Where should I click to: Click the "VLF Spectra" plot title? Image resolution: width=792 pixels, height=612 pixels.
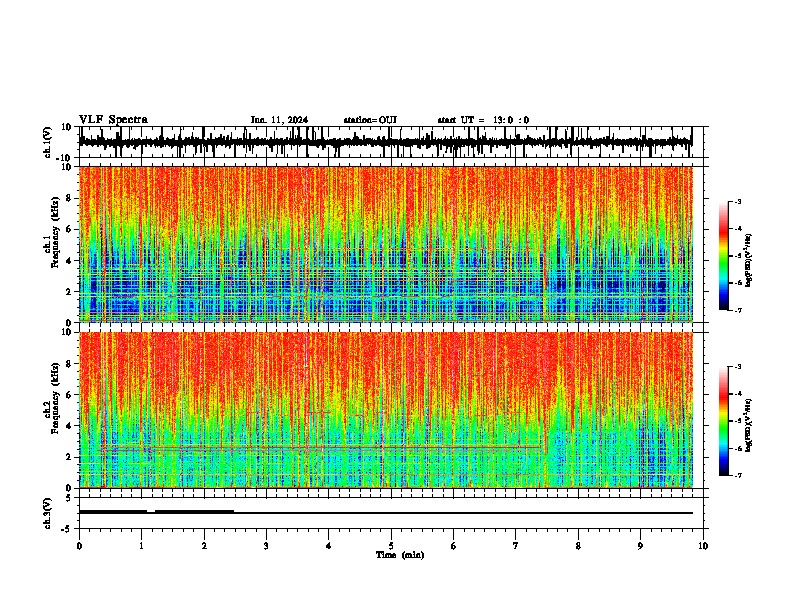113,120
